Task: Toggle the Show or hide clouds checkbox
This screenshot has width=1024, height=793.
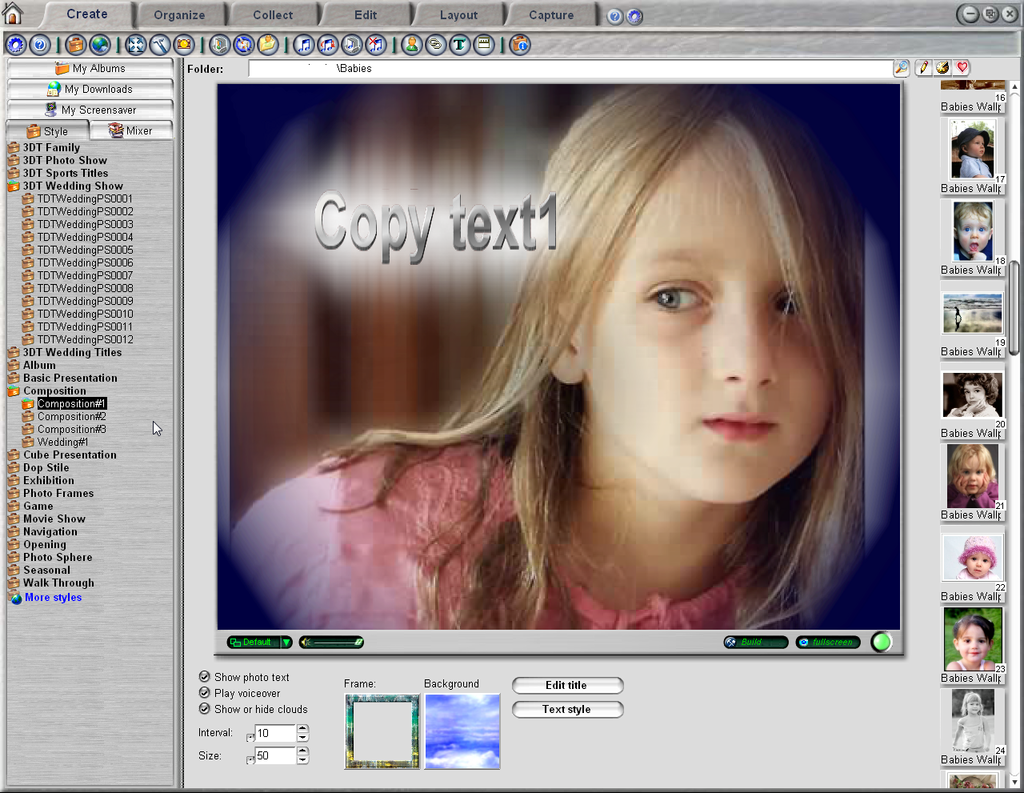Action: [x=205, y=709]
